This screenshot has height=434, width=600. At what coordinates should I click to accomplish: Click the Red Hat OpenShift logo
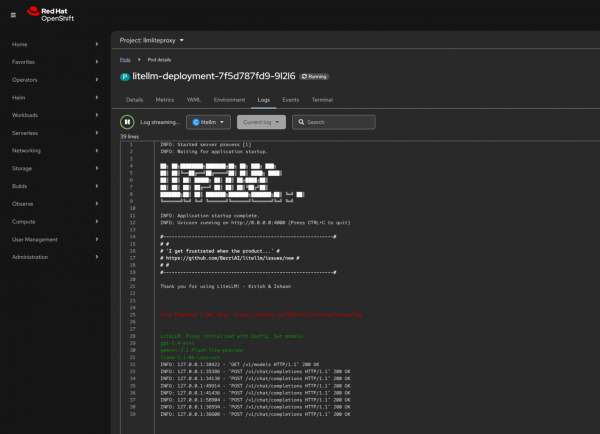pos(51,15)
